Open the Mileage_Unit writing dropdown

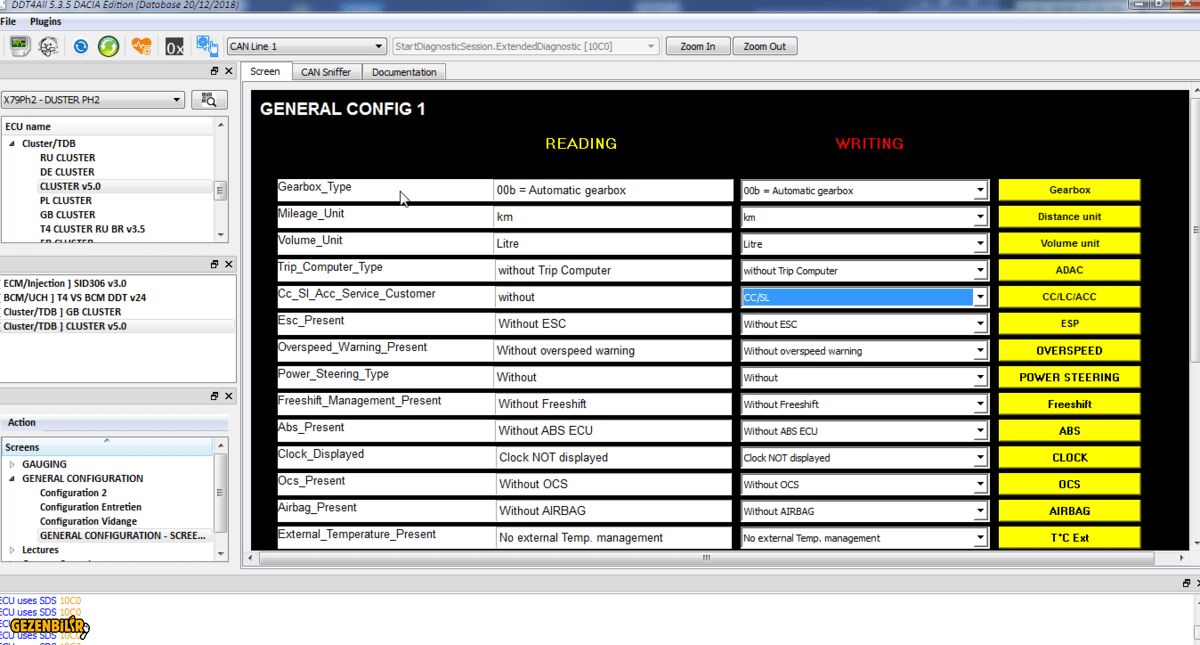[864, 217]
